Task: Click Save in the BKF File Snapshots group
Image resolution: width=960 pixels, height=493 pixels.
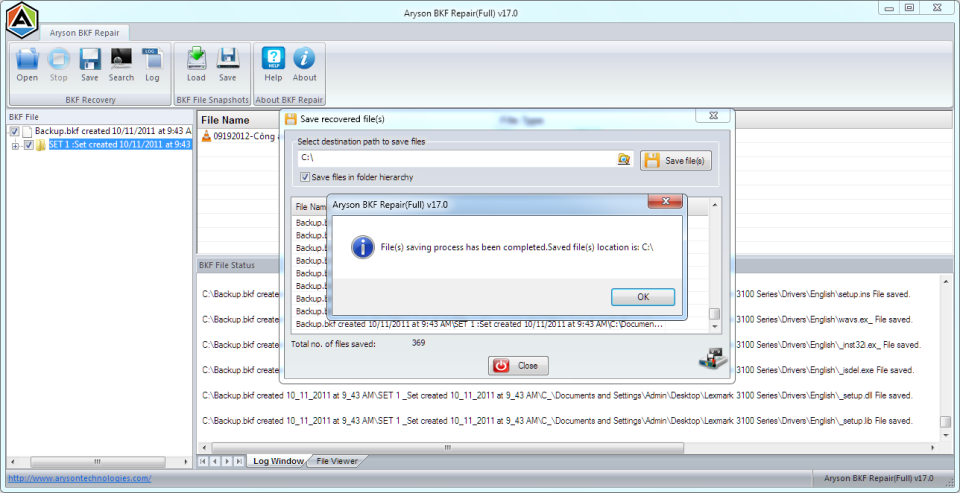Action: click(x=227, y=65)
